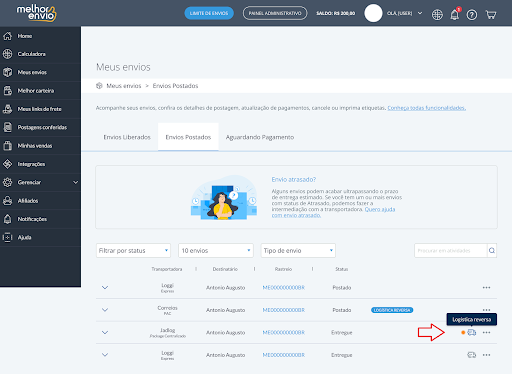The width and height of the screenshot is (512, 374).
Task: Click the Gerenciar gear icon
Action: [7, 182]
